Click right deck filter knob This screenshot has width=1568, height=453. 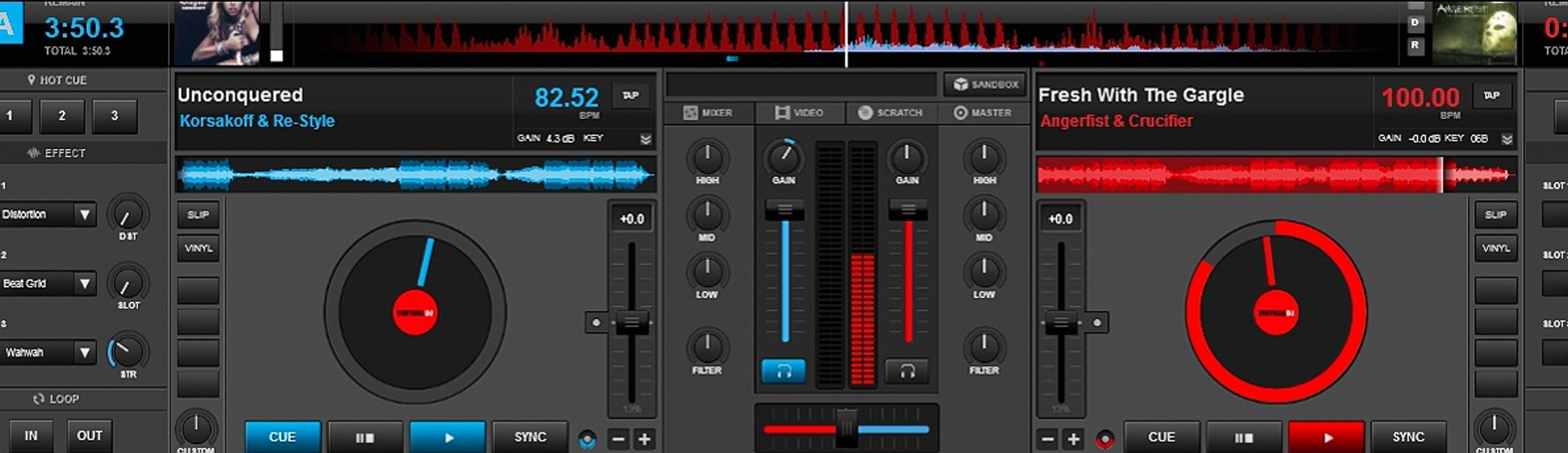(985, 347)
